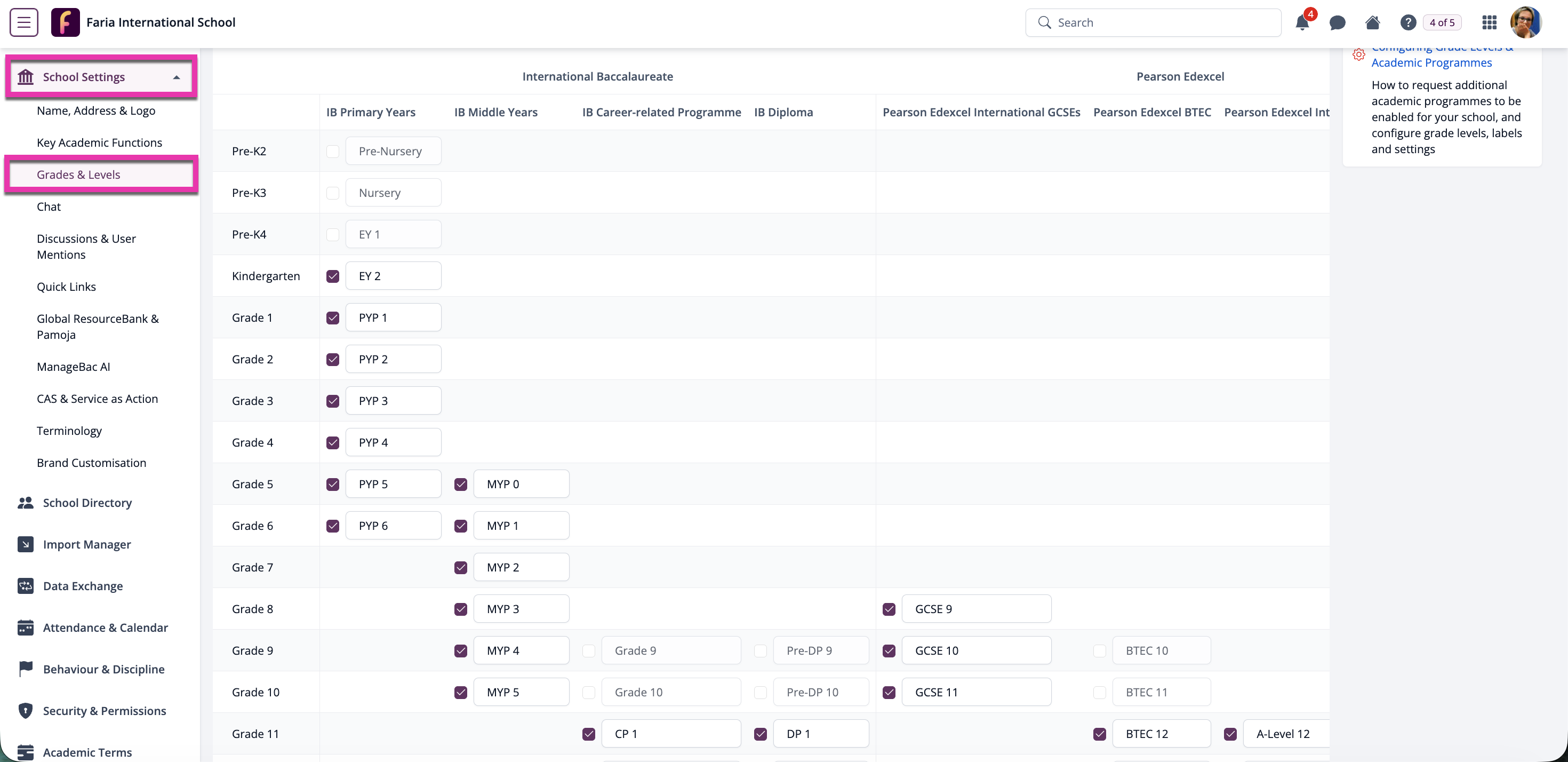Enable the Pre-K3 Nursery checkbox
This screenshot has width=1568, height=762.
tap(332, 193)
